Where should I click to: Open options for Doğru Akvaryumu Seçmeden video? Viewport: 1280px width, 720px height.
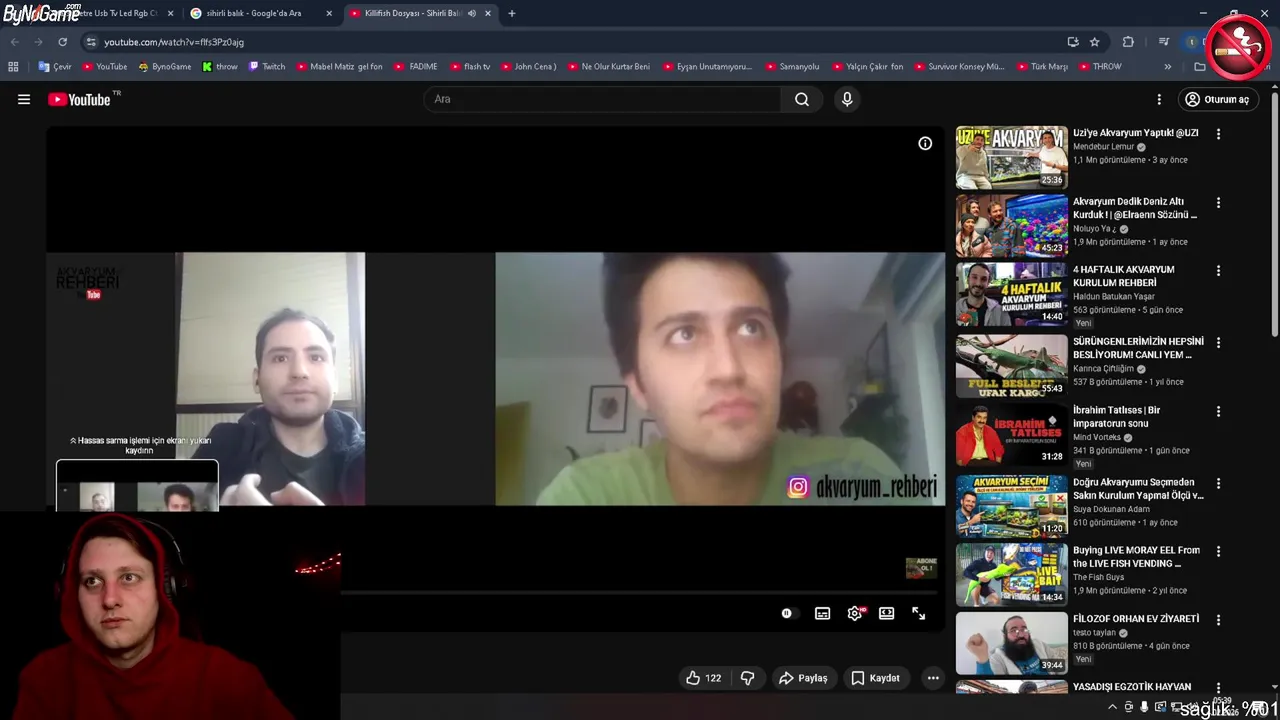tap(1218, 483)
